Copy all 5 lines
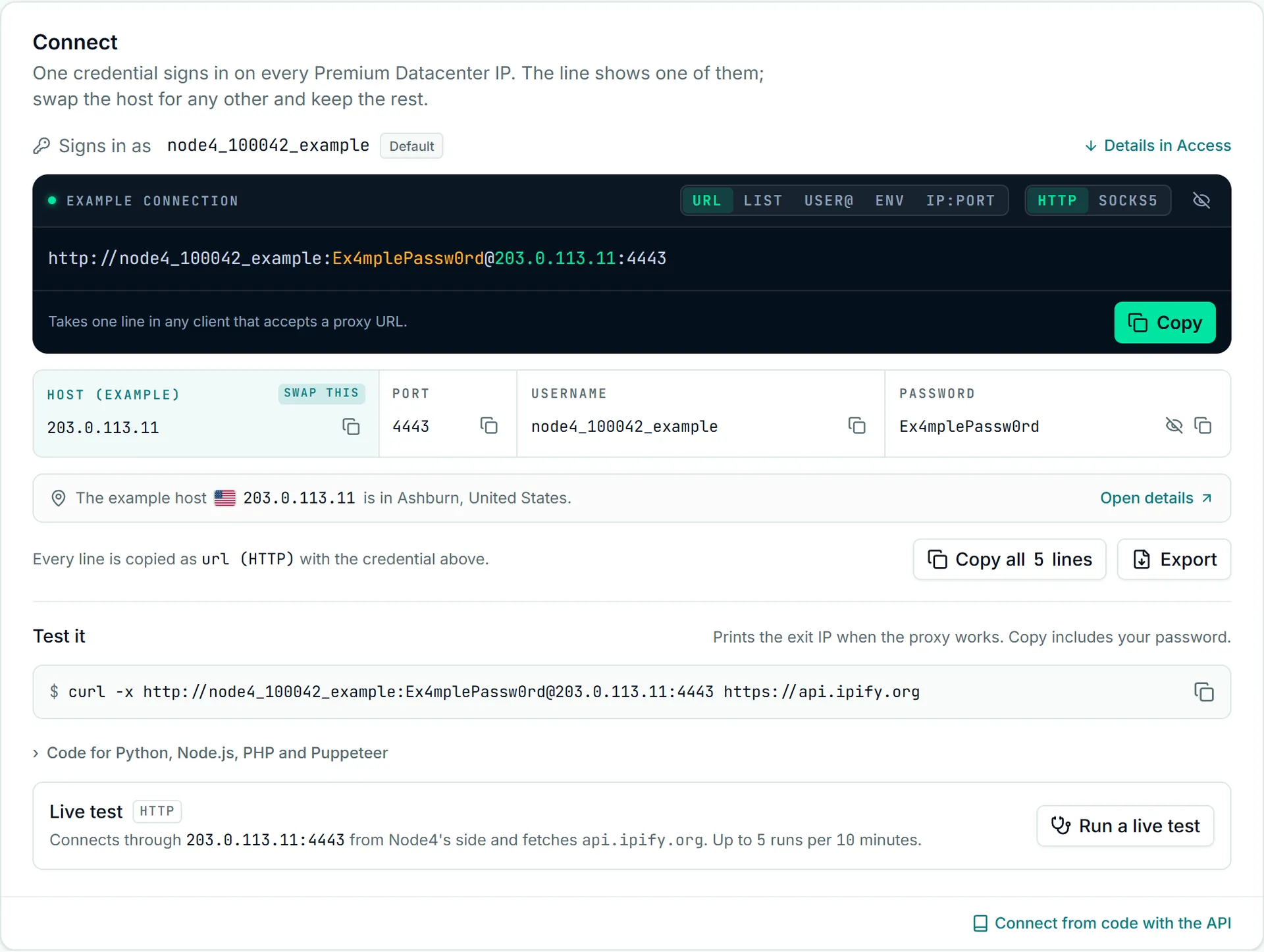The image size is (1264, 952). [1009, 560]
